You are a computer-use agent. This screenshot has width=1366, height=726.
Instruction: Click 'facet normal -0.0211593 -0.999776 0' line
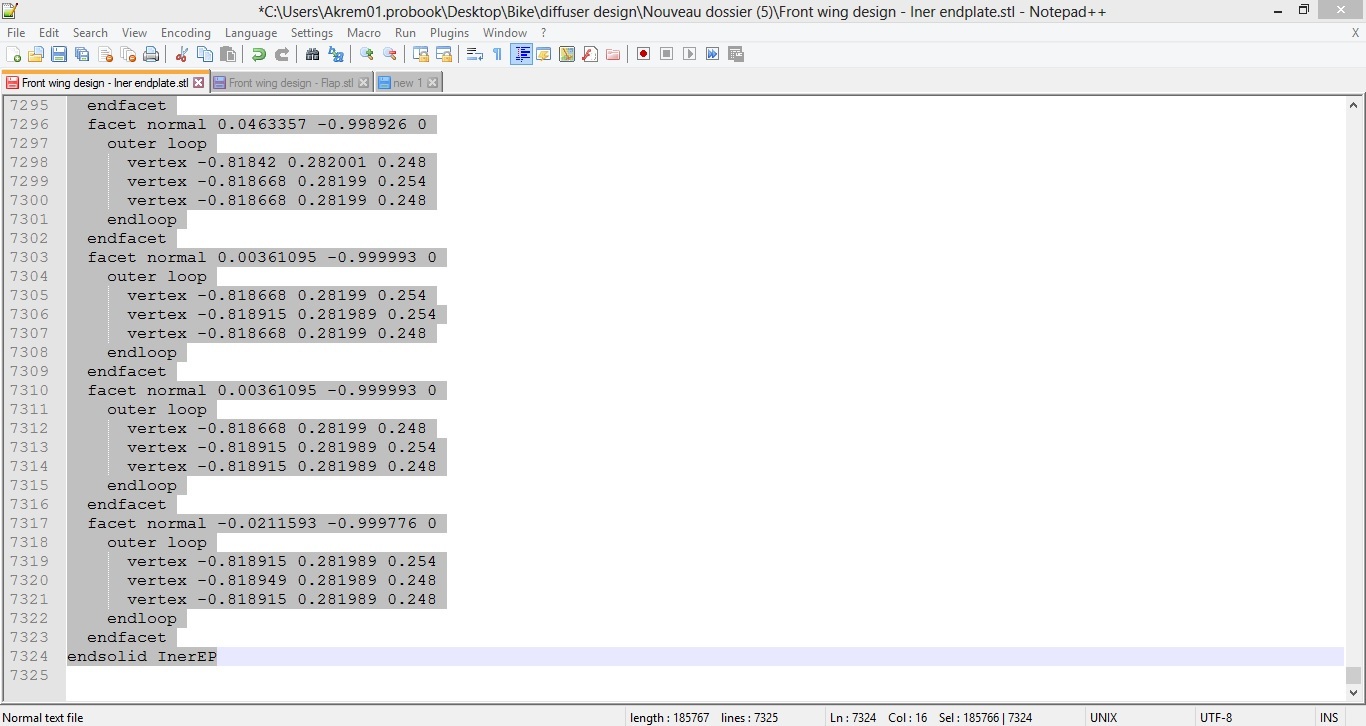coord(262,524)
